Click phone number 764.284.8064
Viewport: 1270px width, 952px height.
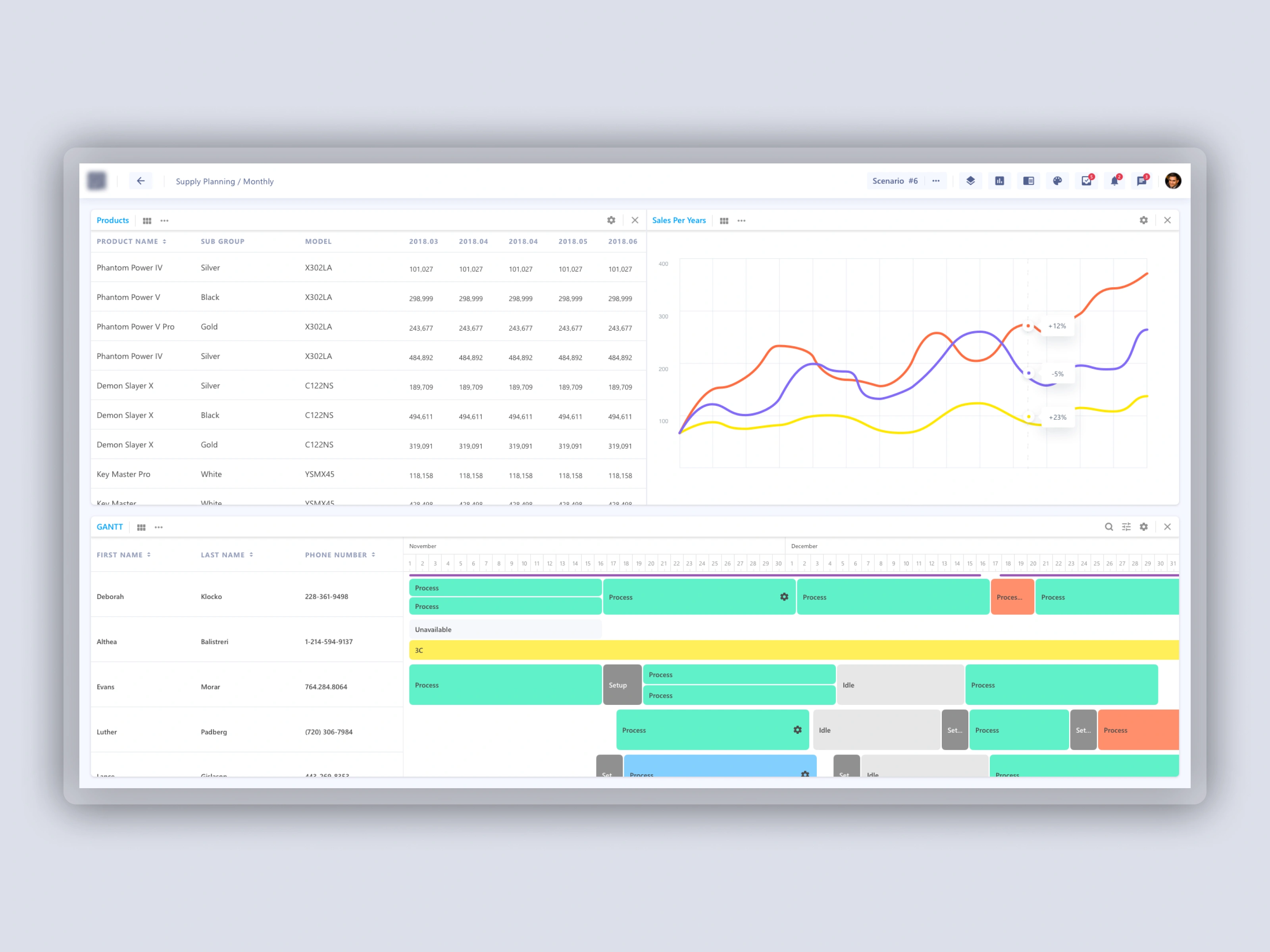coord(326,687)
